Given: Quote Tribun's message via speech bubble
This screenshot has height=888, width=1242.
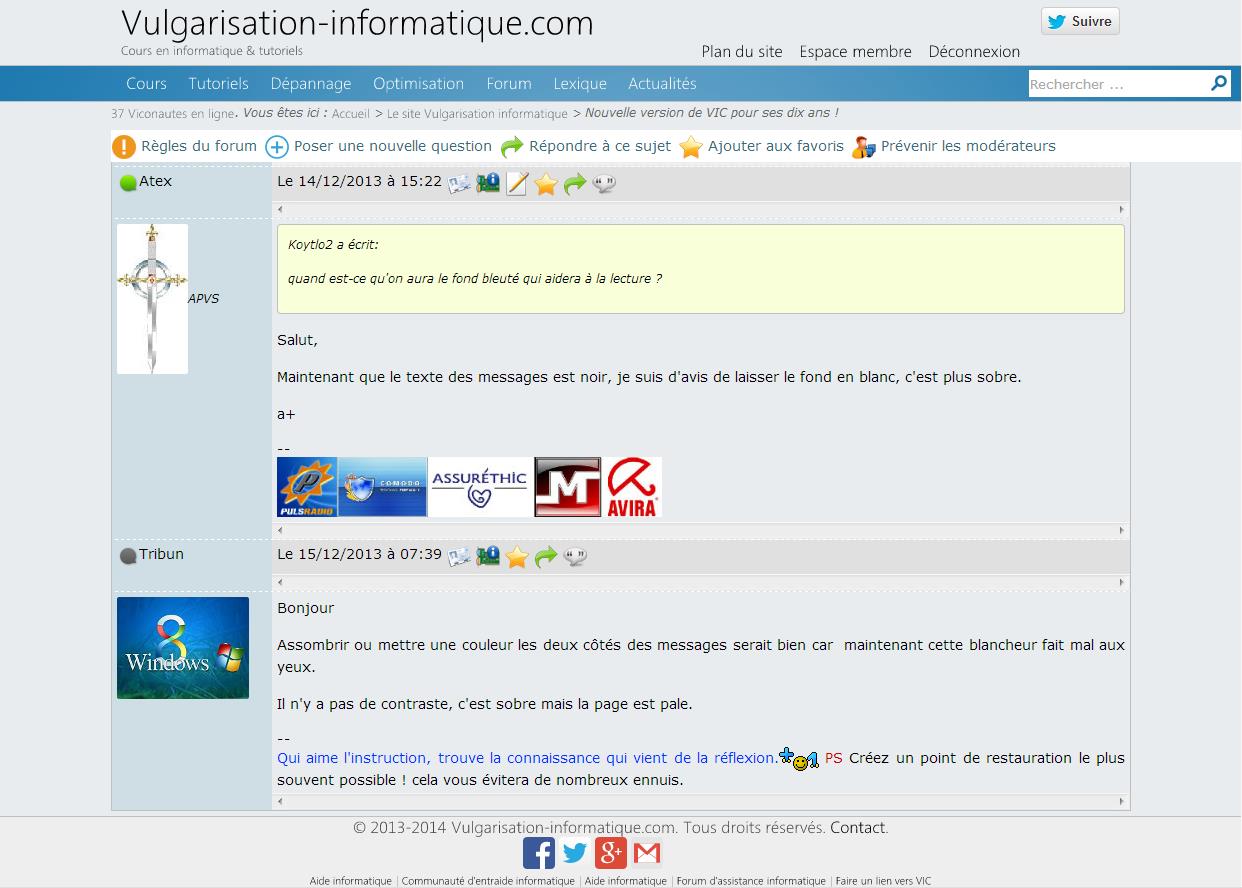Looking at the screenshot, I should [575, 557].
